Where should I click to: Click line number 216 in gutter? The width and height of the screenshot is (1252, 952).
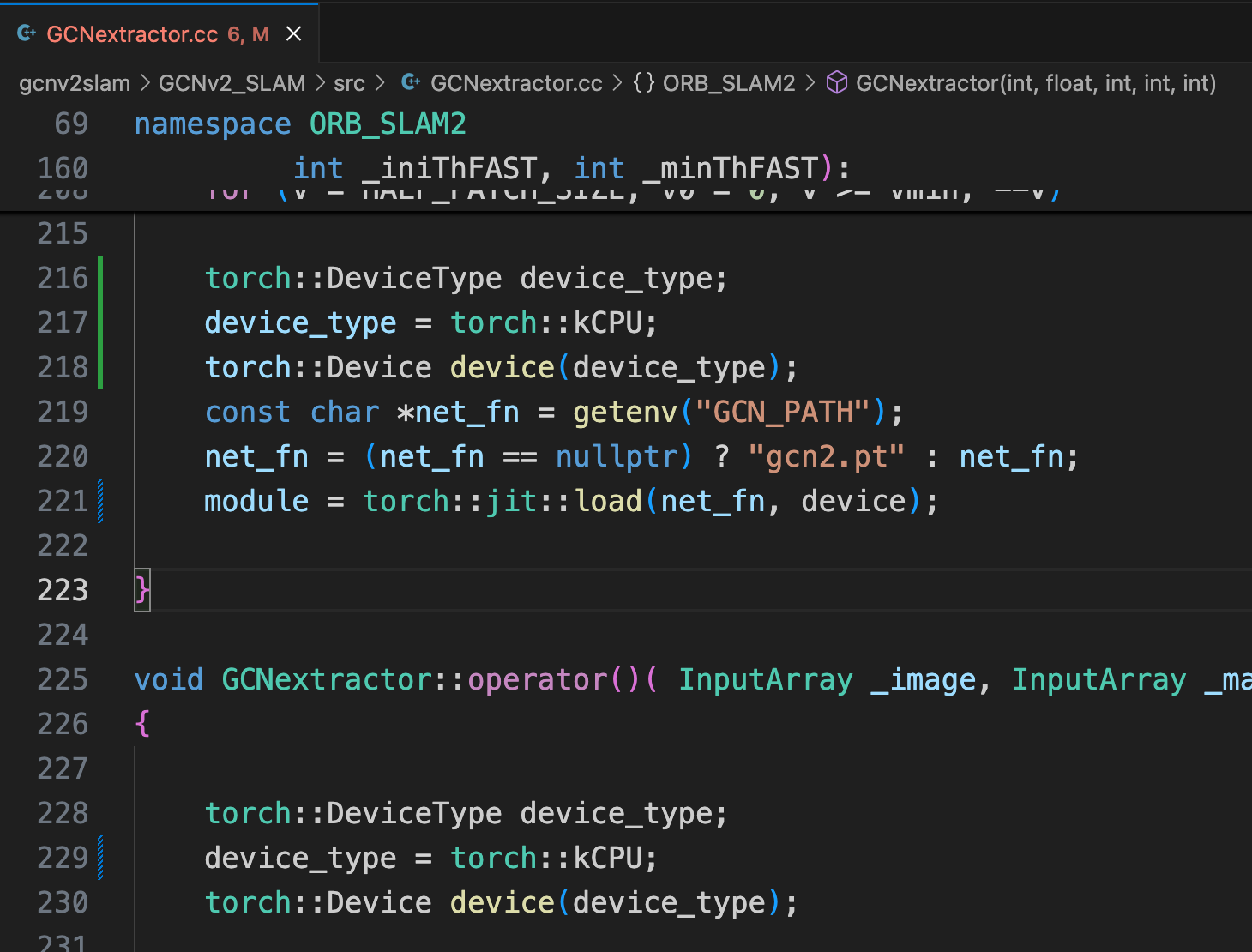(63, 278)
